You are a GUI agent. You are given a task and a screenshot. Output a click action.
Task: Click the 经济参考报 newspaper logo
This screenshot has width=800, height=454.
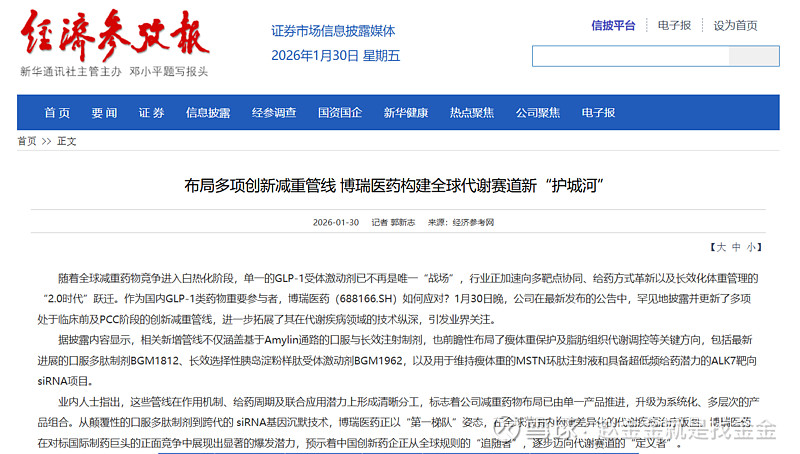(115, 37)
